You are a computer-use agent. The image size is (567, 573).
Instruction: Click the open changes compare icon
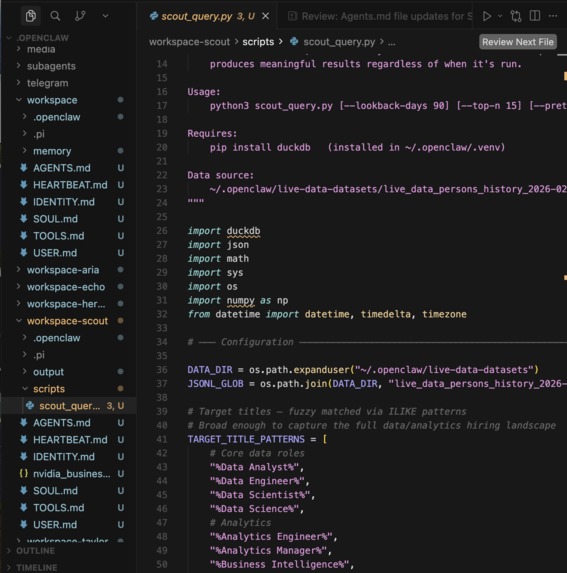tap(516, 16)
